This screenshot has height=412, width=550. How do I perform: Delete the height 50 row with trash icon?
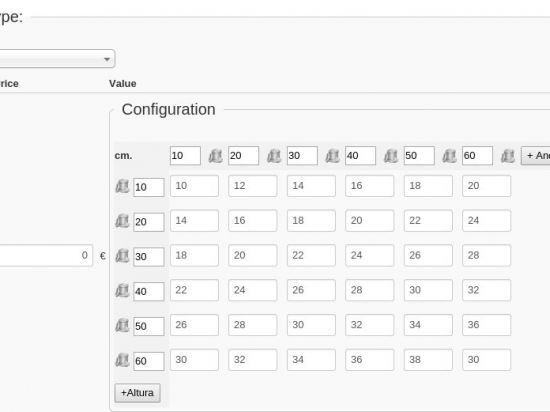point(122,325)
